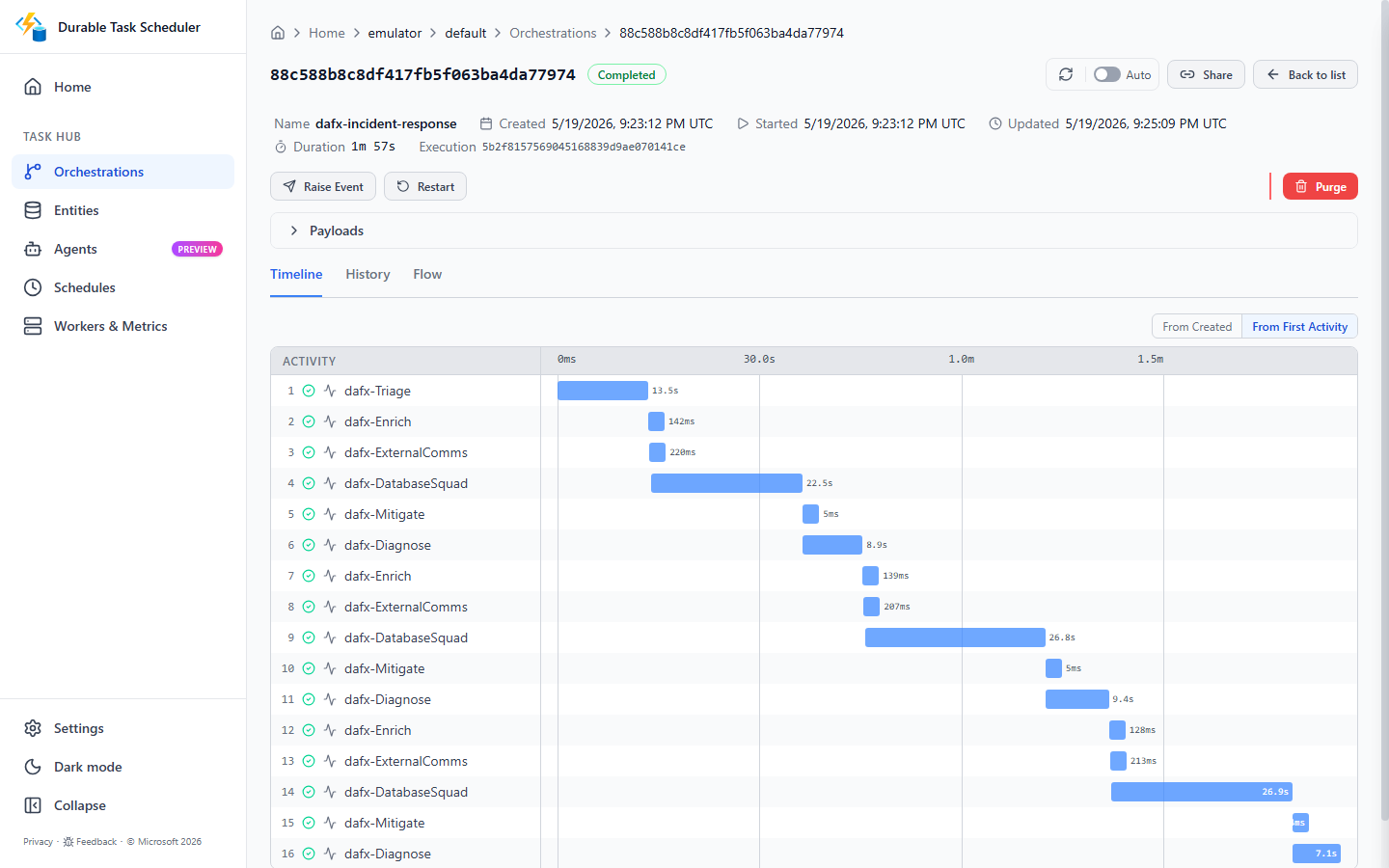Click the 26.9s DatabaseSquad timeline bar
Screen dimensions: 1389x868
[x=1202, y=792]
